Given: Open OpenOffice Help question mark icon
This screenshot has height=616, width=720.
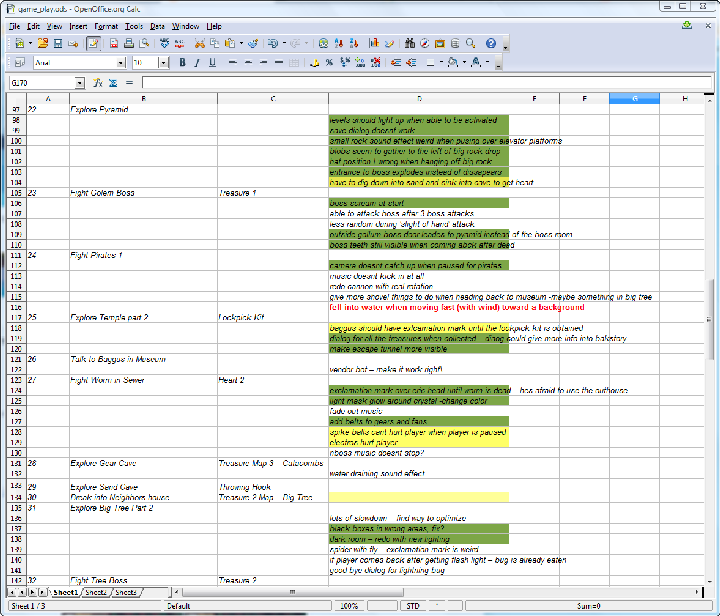Looking at the screenshot, I should [491, 43].
